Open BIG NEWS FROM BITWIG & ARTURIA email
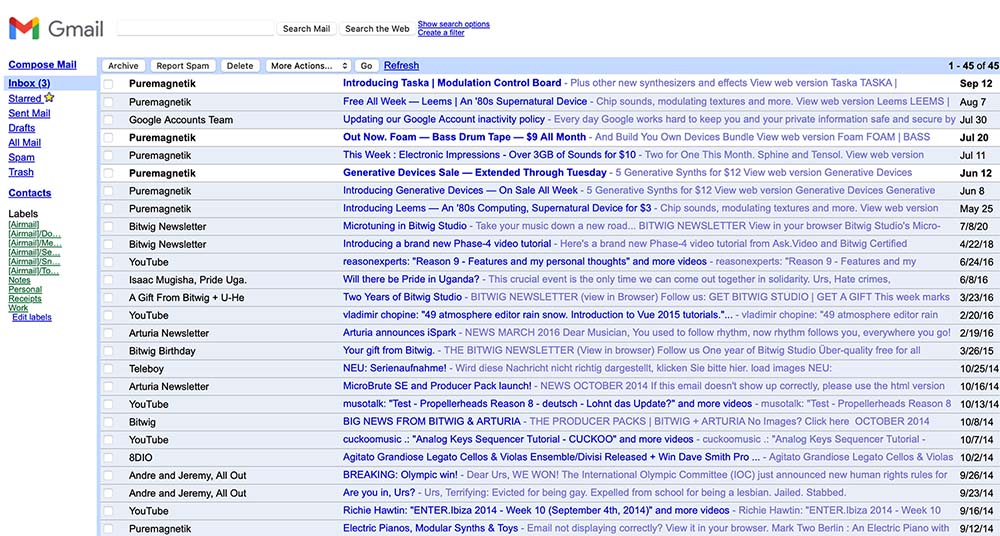1000x536 pixels. [432, 422]
